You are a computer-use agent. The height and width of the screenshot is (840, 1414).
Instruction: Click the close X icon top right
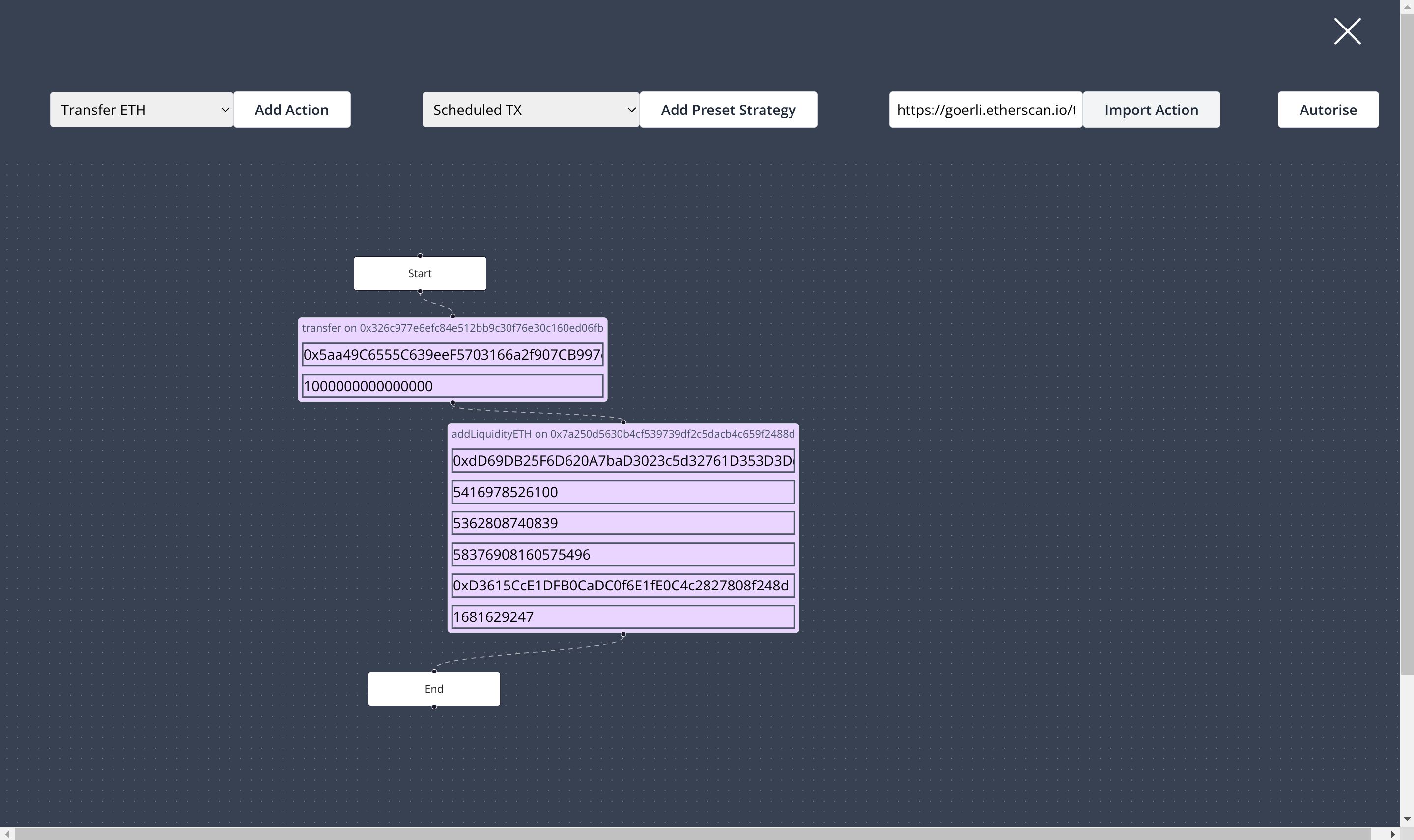1347,29
